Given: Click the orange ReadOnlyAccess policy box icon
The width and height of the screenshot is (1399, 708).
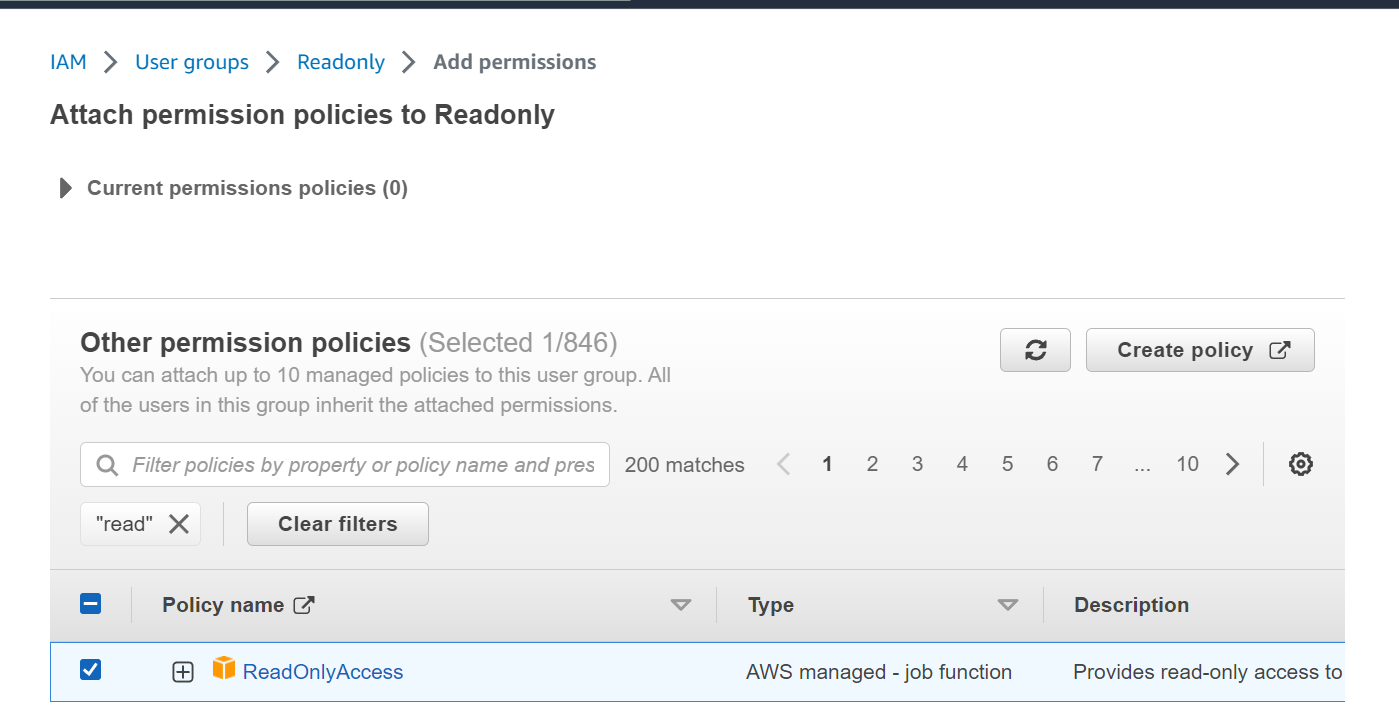Looking at the screenshot, I should 224,669.
